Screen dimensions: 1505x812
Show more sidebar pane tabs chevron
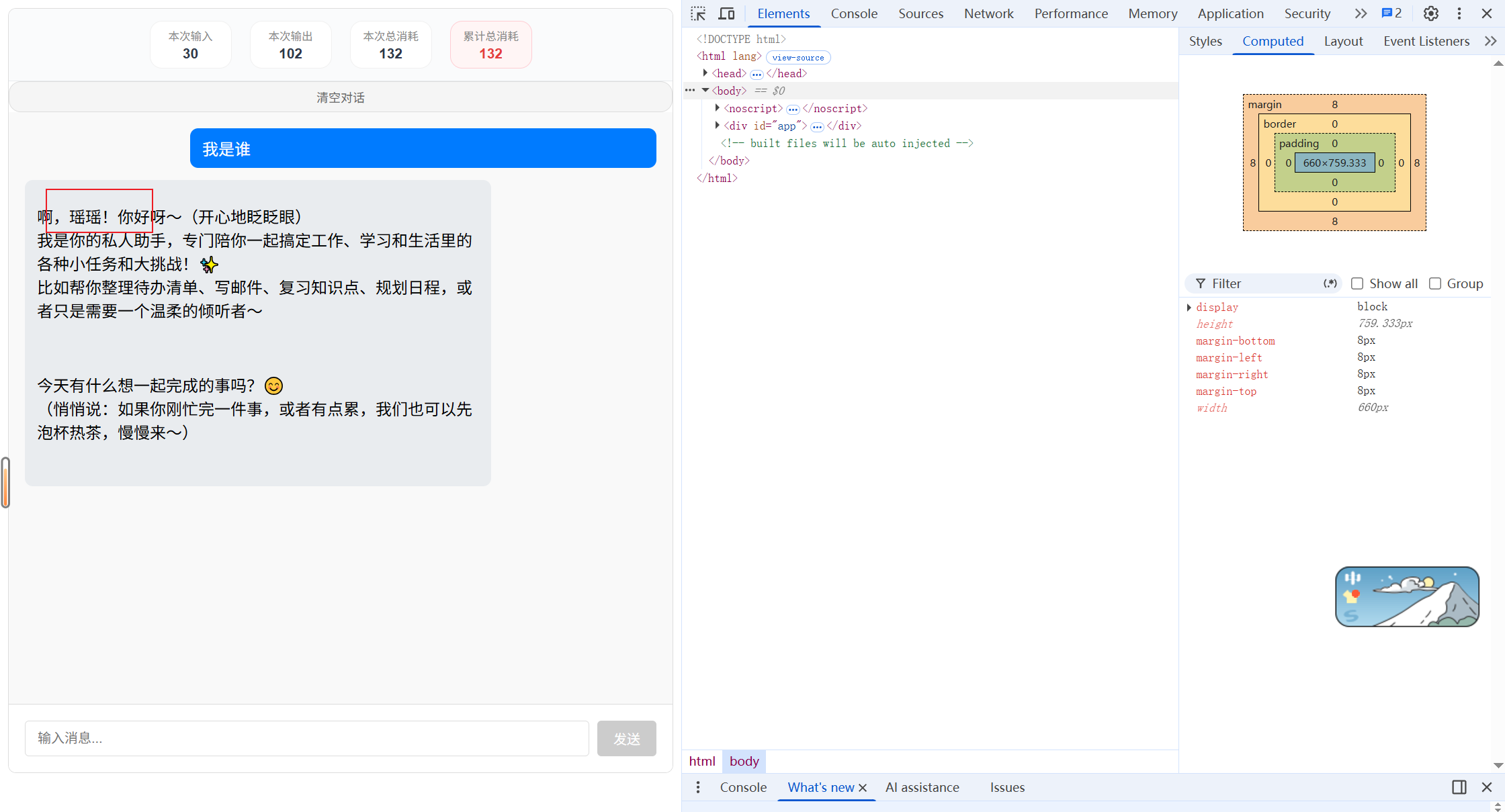click(1490, 41)
